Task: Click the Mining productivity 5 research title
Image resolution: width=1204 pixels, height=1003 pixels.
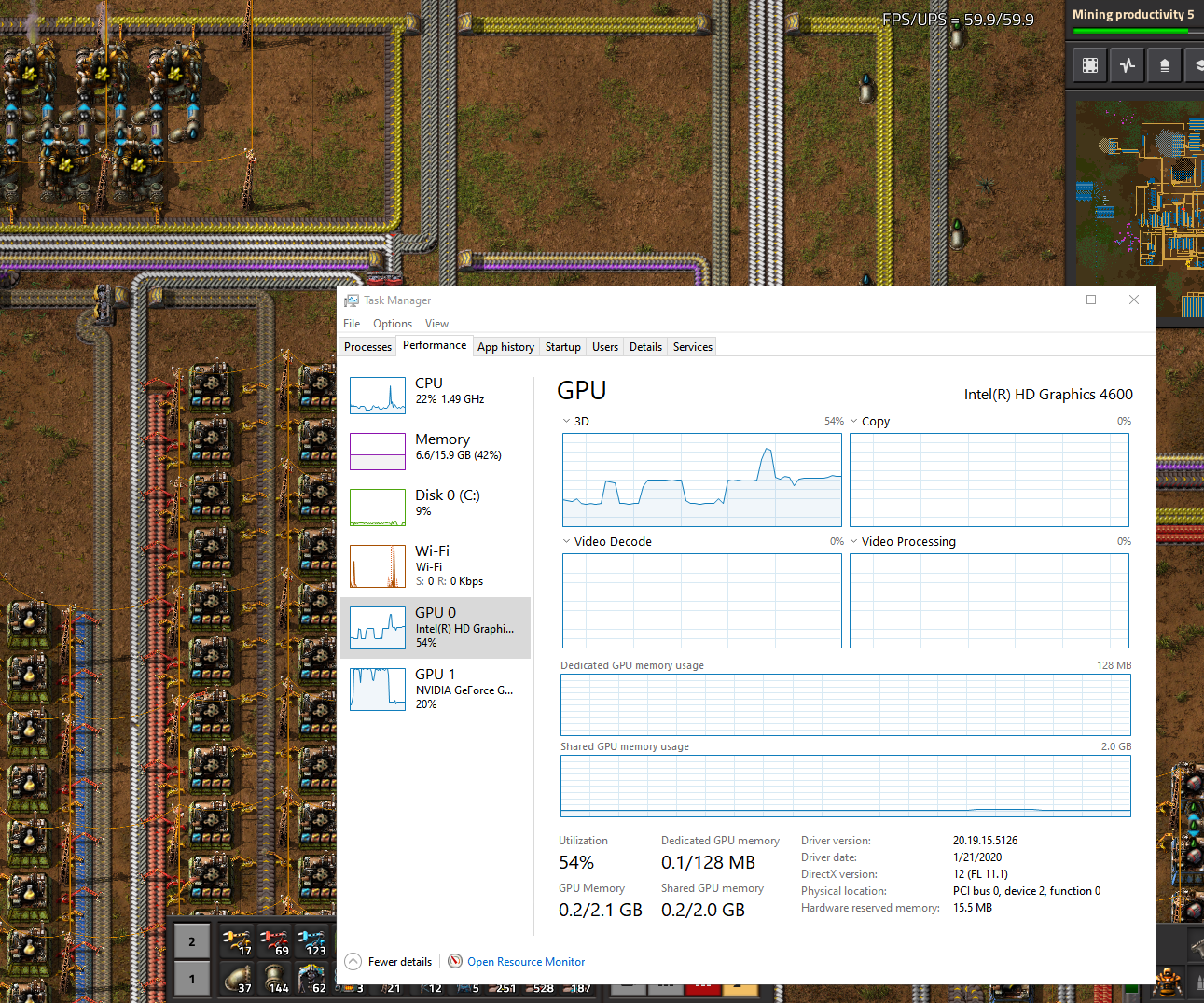Action: tap(1133, 14)
